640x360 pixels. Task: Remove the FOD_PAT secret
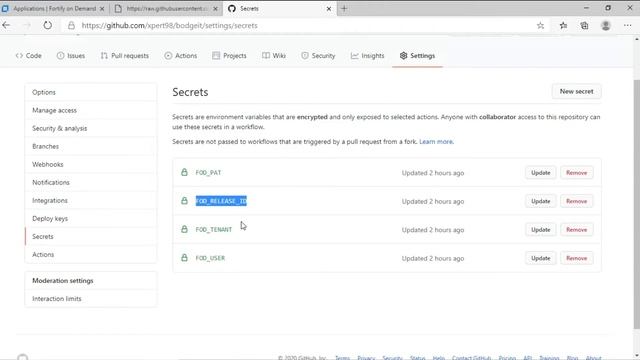576,173
